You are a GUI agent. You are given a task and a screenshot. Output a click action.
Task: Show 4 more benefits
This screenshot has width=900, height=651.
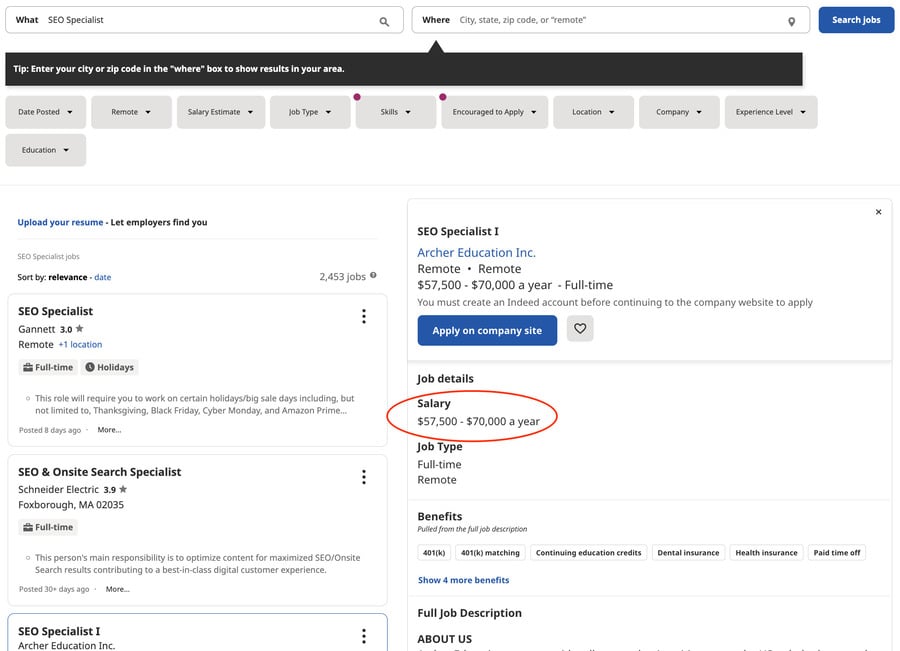[463, 580]
